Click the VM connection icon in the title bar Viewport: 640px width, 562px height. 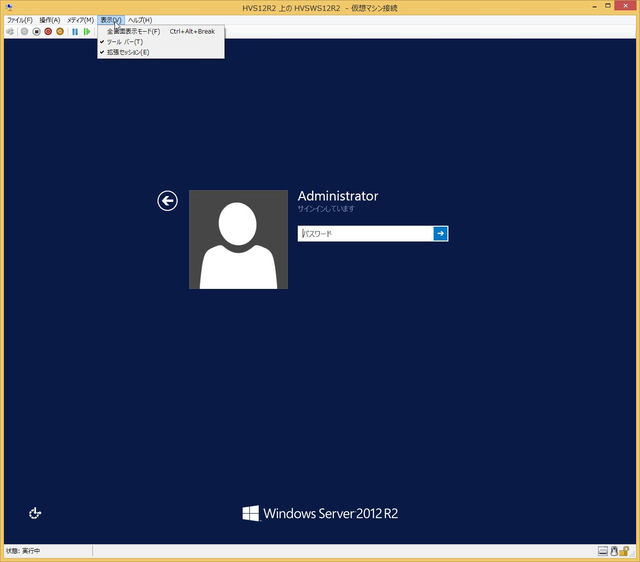9,7
